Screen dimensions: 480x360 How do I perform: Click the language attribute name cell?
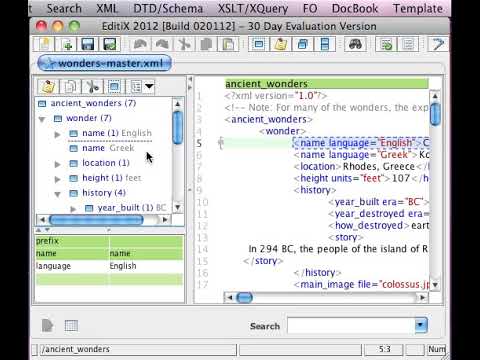pyautogui.click(x=72, y=266)
